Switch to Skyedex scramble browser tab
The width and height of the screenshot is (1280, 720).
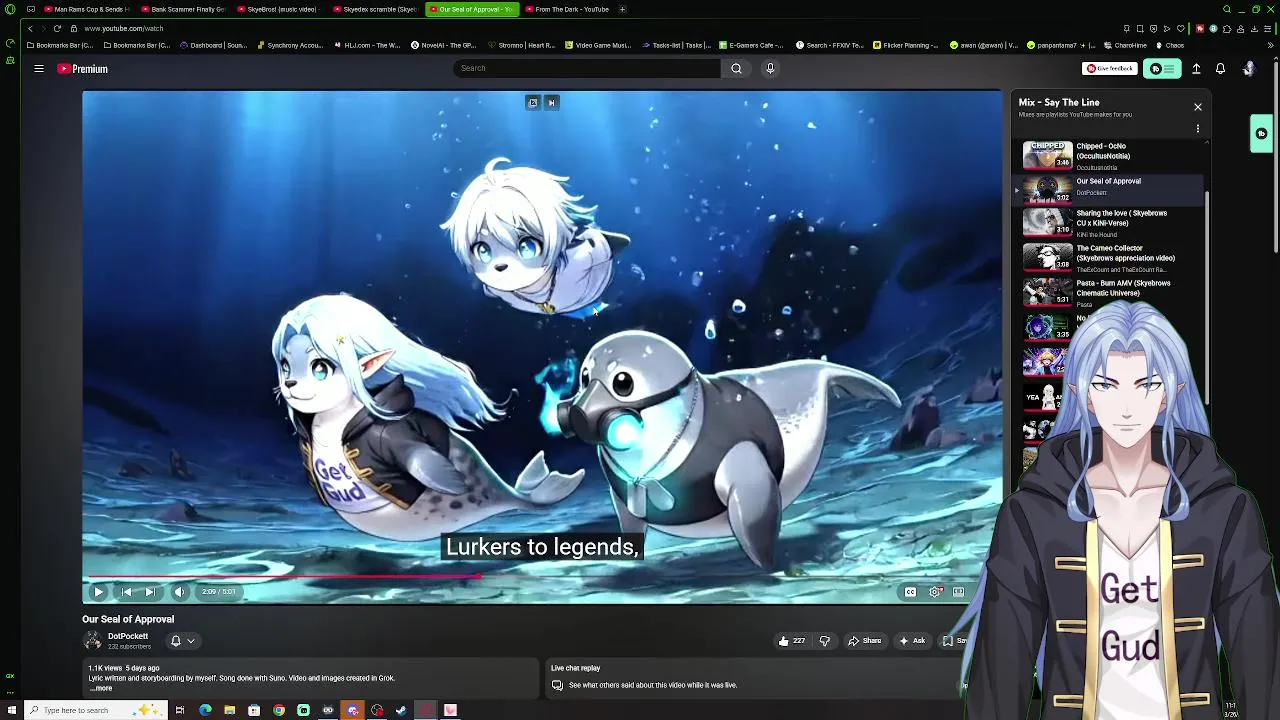pyautogui.click(x=375, y=9)
